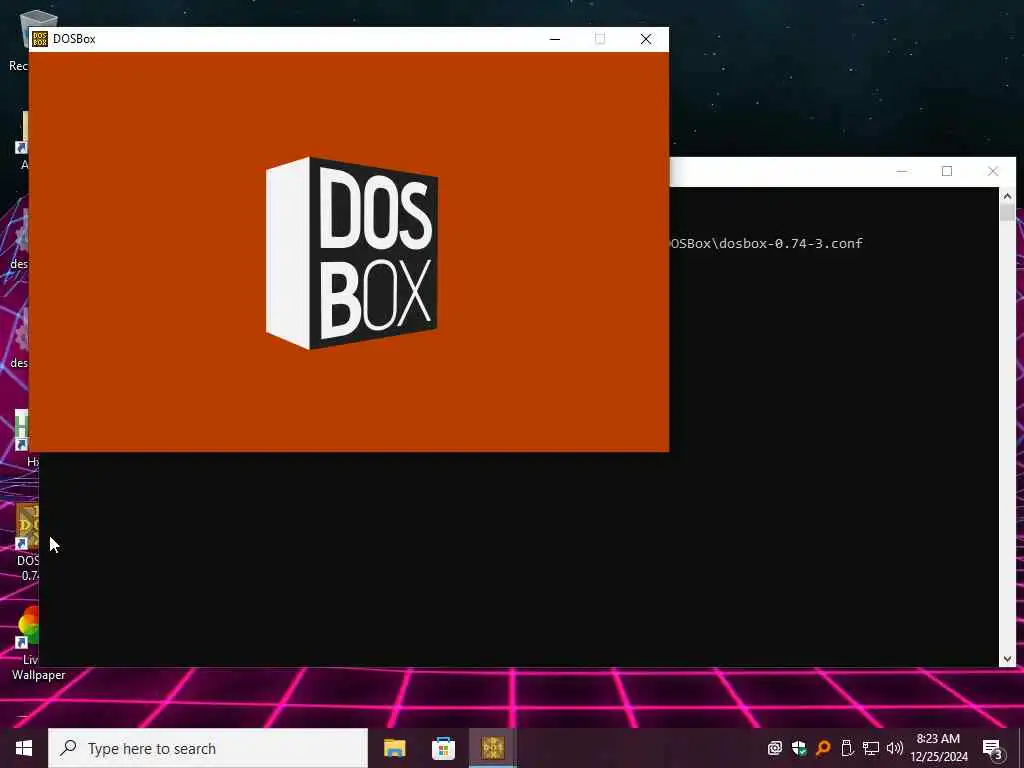Click the safely remove hardware tray icon
The image size is (1024, 768).
(847, 748)
